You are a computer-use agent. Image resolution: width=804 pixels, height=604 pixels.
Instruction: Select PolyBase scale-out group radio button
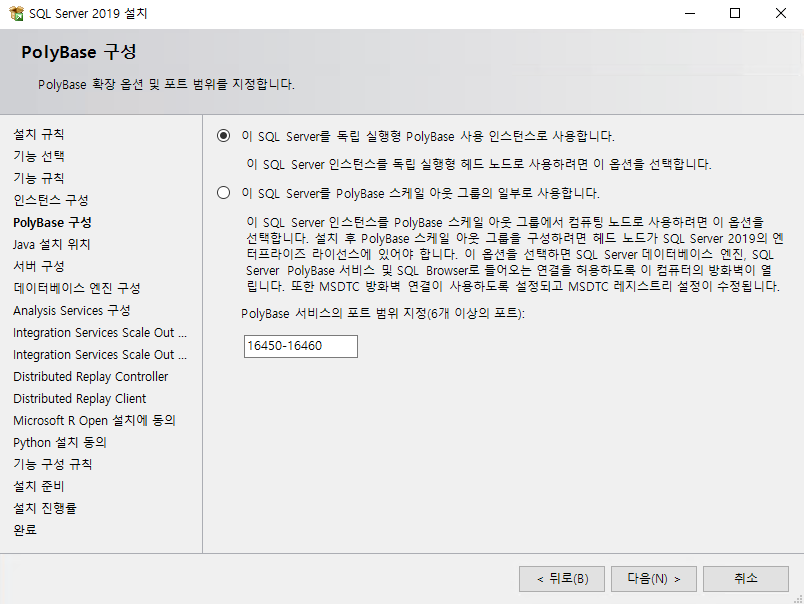click(223, 193)
